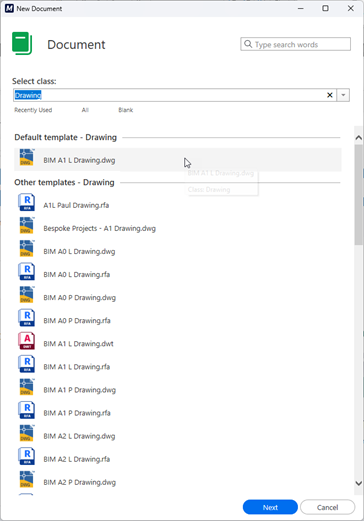Select BIM A2 L Drawing.rfa name
Image resolution: width=364 pixels, height=521 pixels.
coord(77,459)
